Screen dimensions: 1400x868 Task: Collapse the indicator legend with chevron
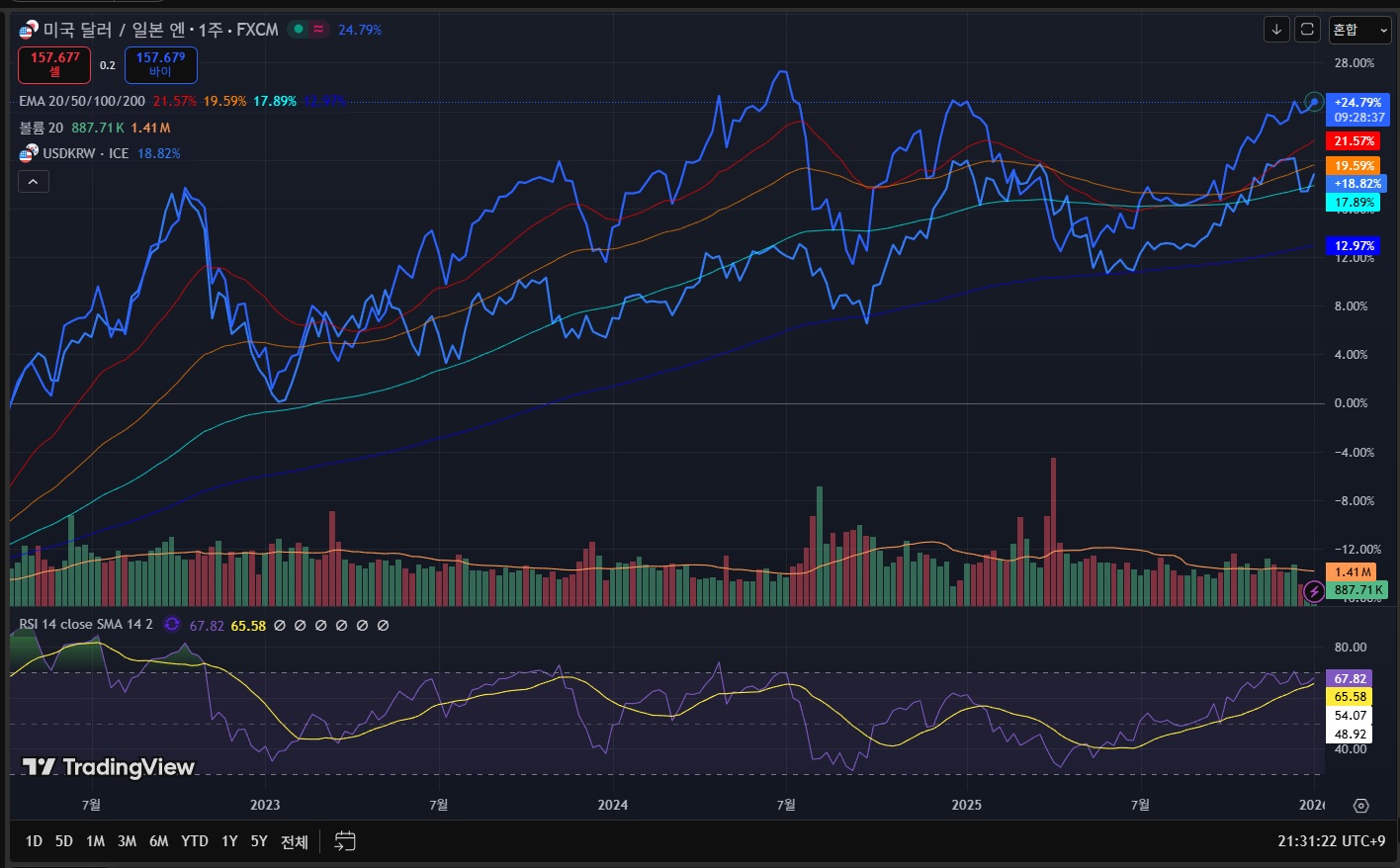pos(33,182)
